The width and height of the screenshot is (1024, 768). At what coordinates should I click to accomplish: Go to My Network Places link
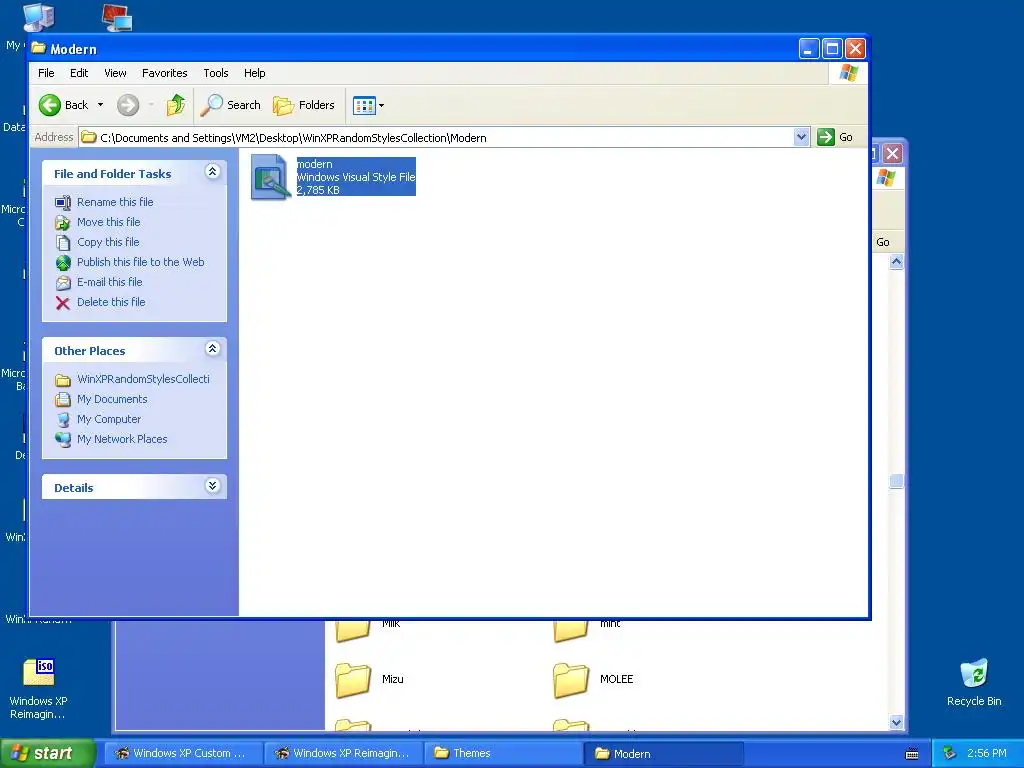121,439
